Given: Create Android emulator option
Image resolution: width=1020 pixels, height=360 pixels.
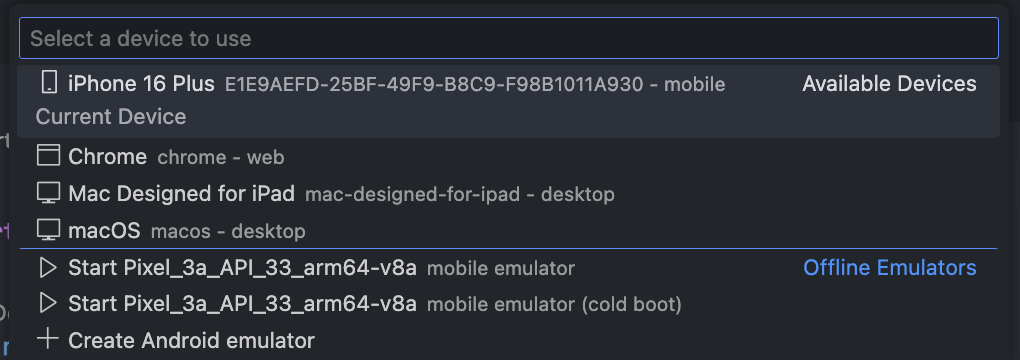Looking at the screenshot, I should [509, 340].
